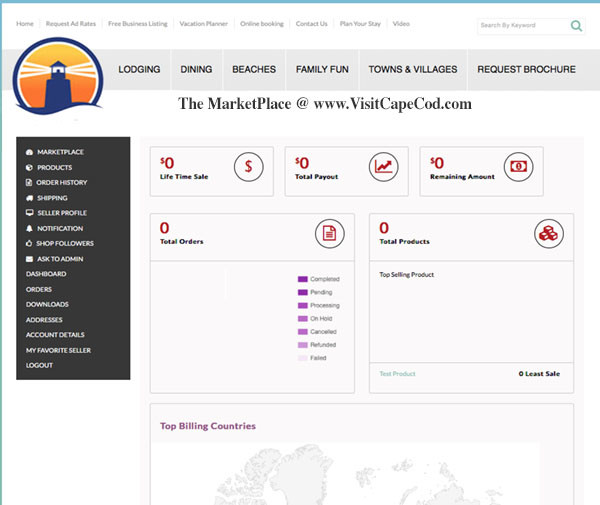Click the Total Products boxes icon
This screenshot has height=505, width=600.
(x=549, y=233)
